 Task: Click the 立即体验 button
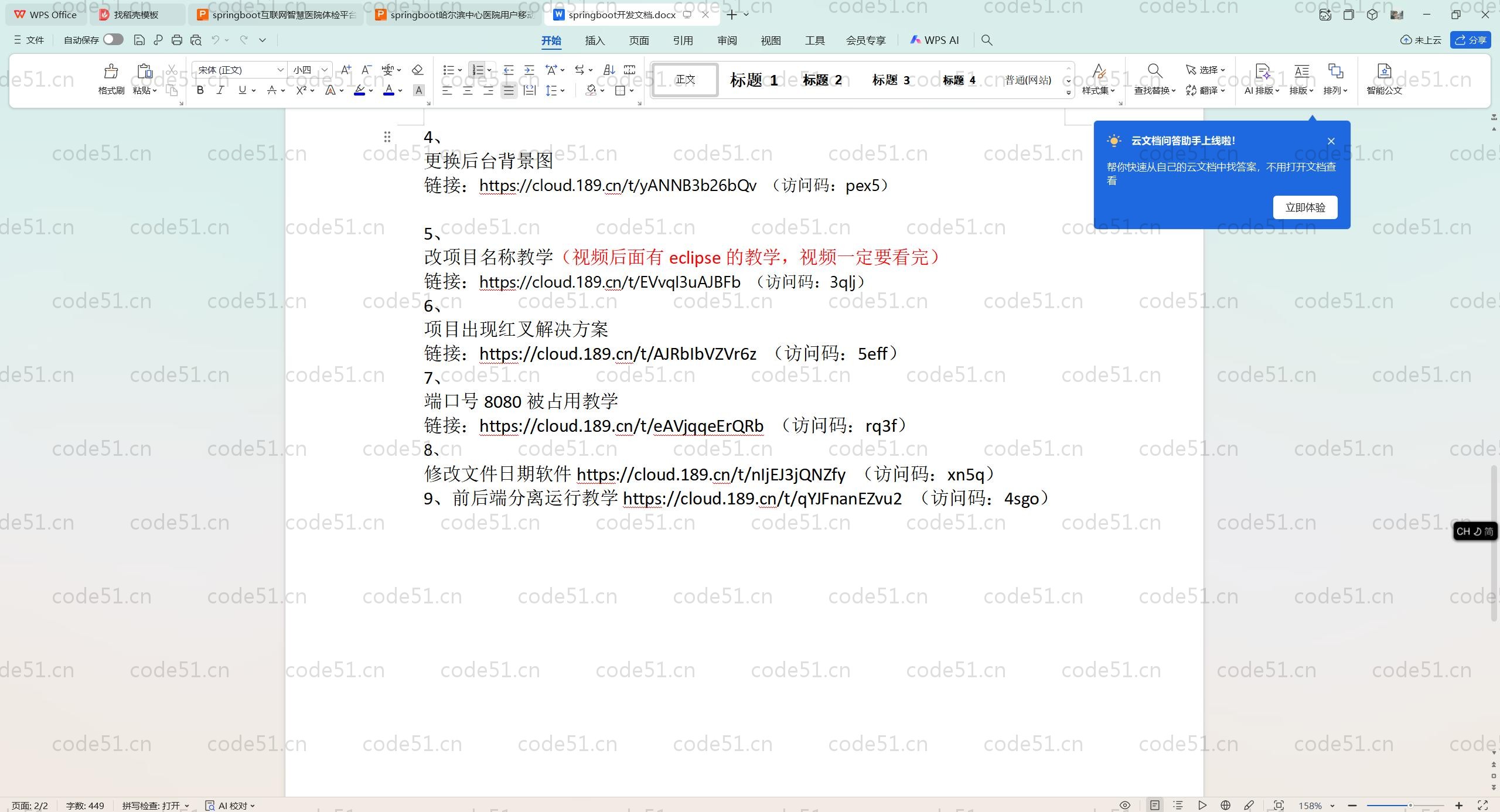1305,207
